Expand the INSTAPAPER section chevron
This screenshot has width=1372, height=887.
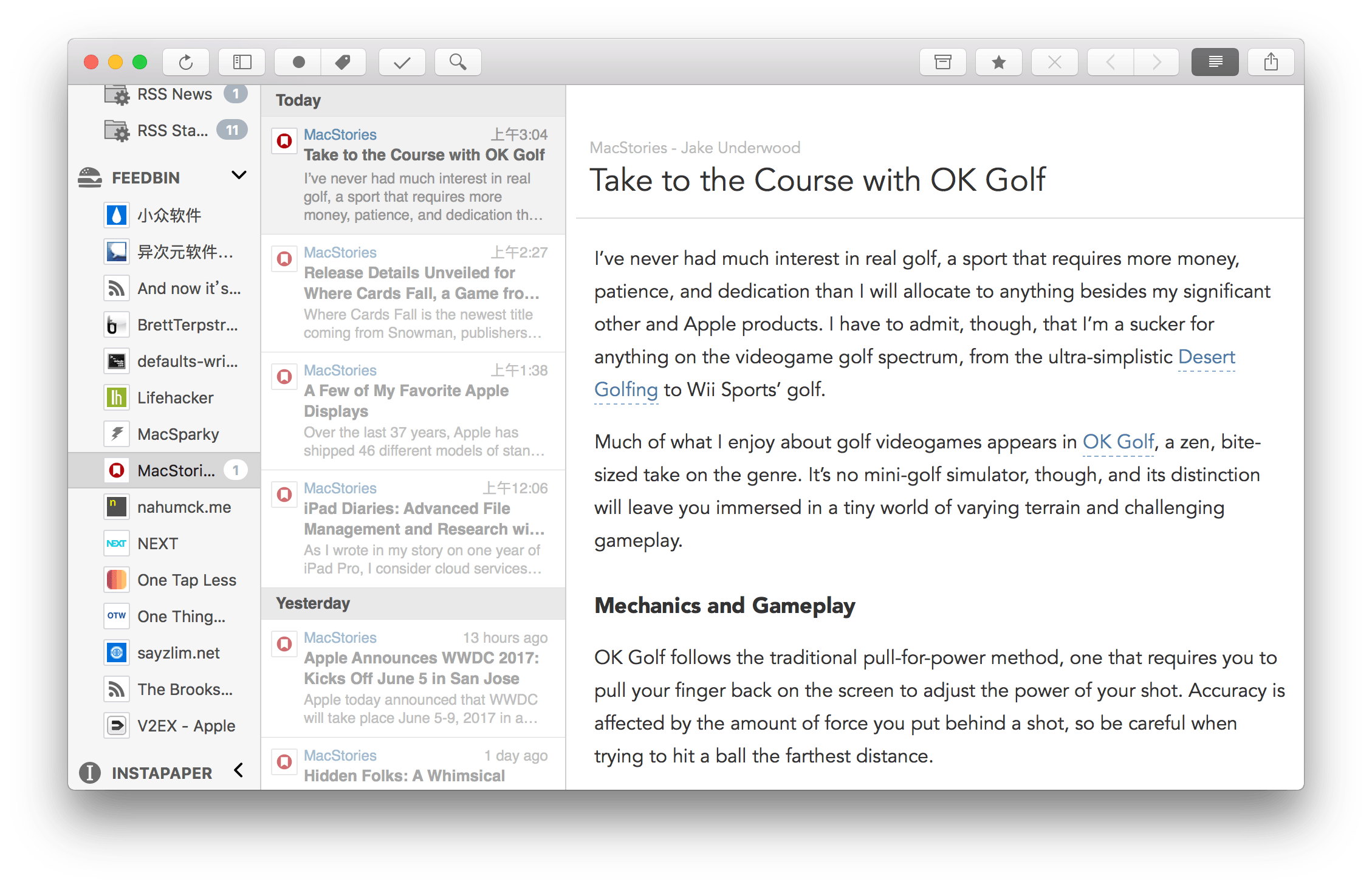tap(239, 770)
